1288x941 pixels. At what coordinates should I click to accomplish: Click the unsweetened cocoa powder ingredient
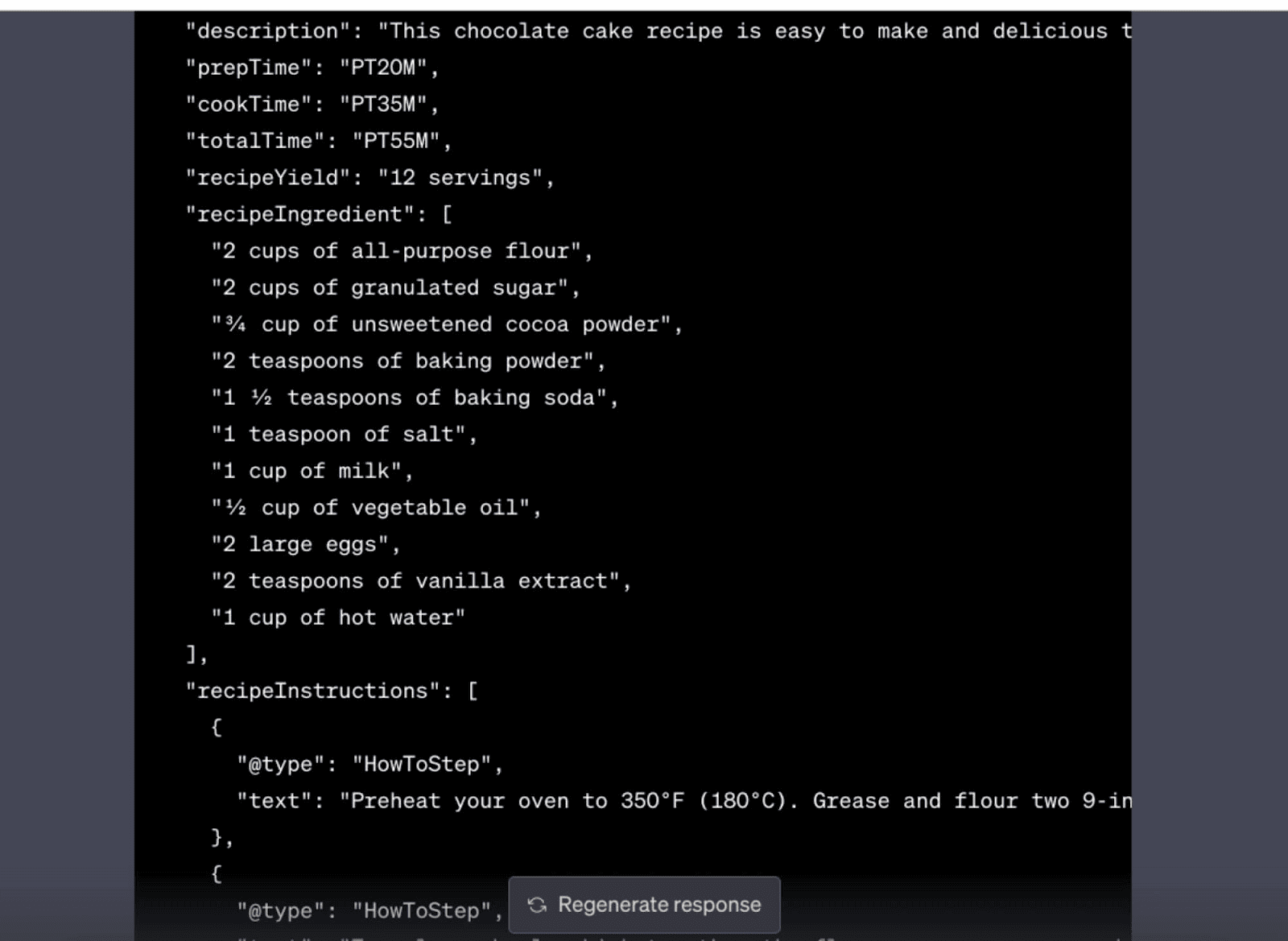pos(447,324)
